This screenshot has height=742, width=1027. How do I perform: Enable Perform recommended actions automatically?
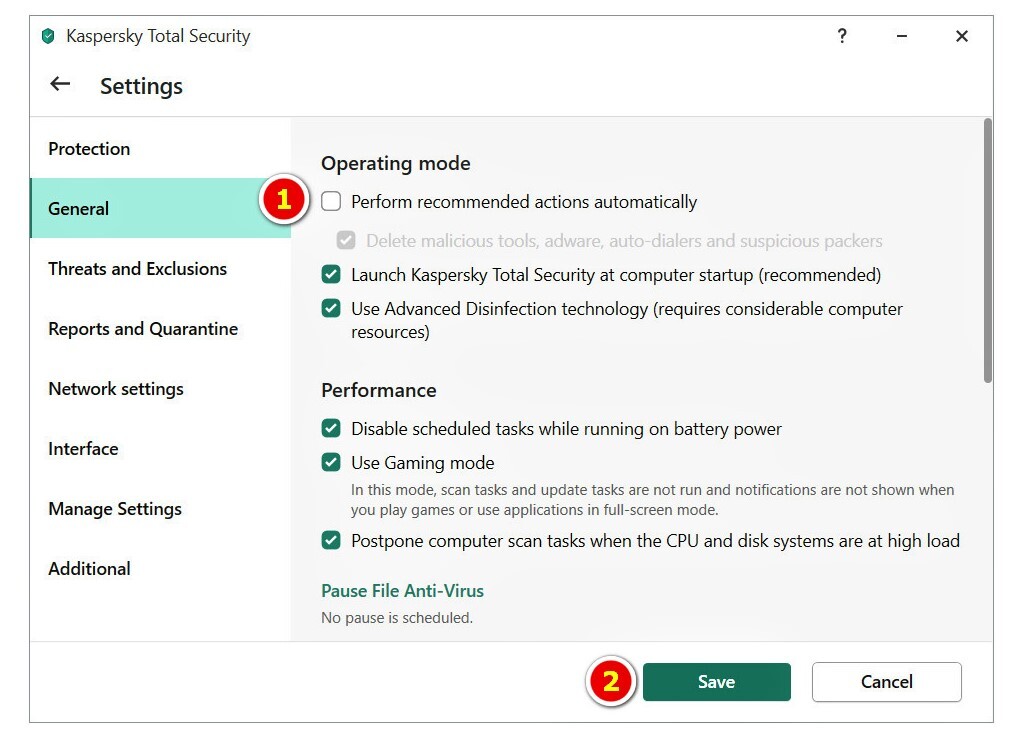pyautogui.click(x=331, y=201)
